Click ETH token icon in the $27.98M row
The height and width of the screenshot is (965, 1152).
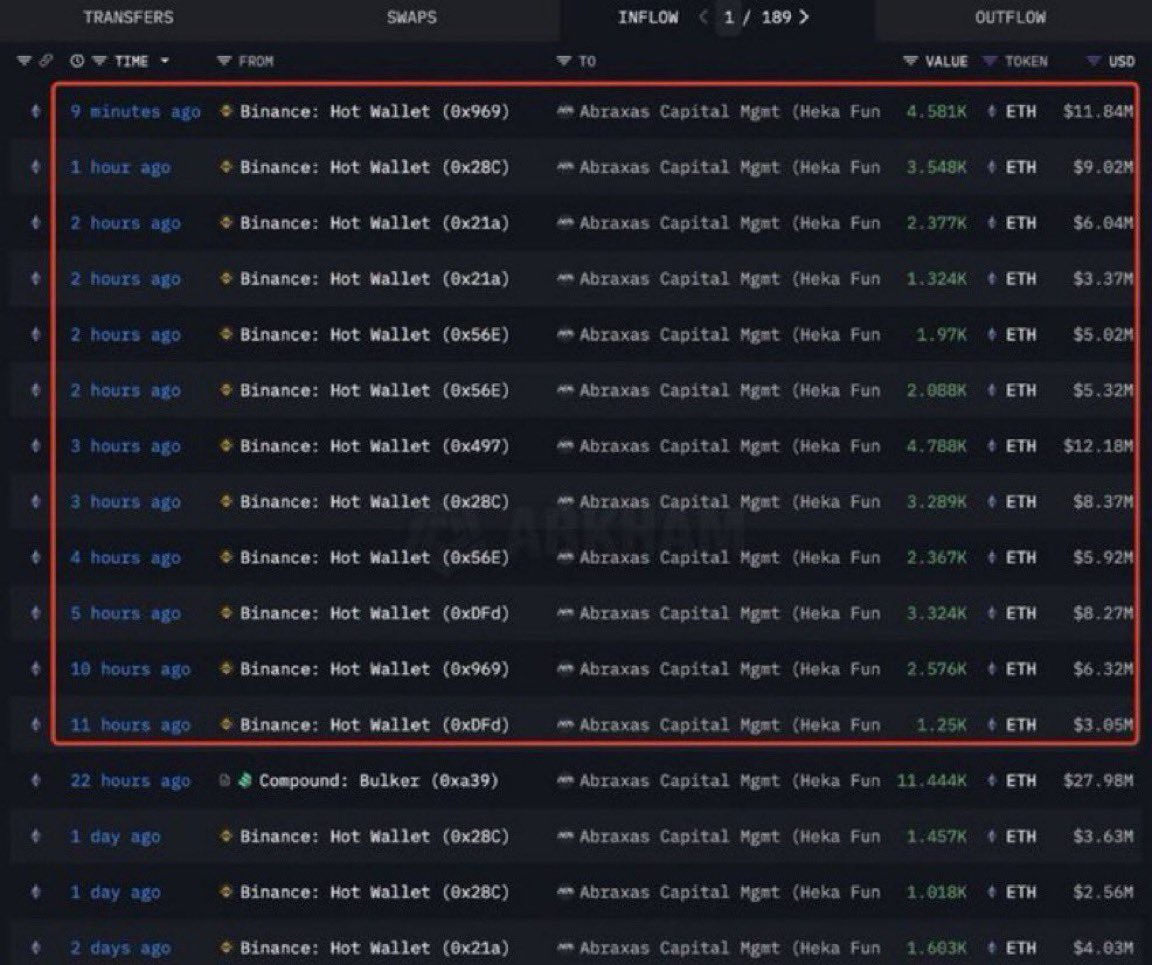point(992,780)
